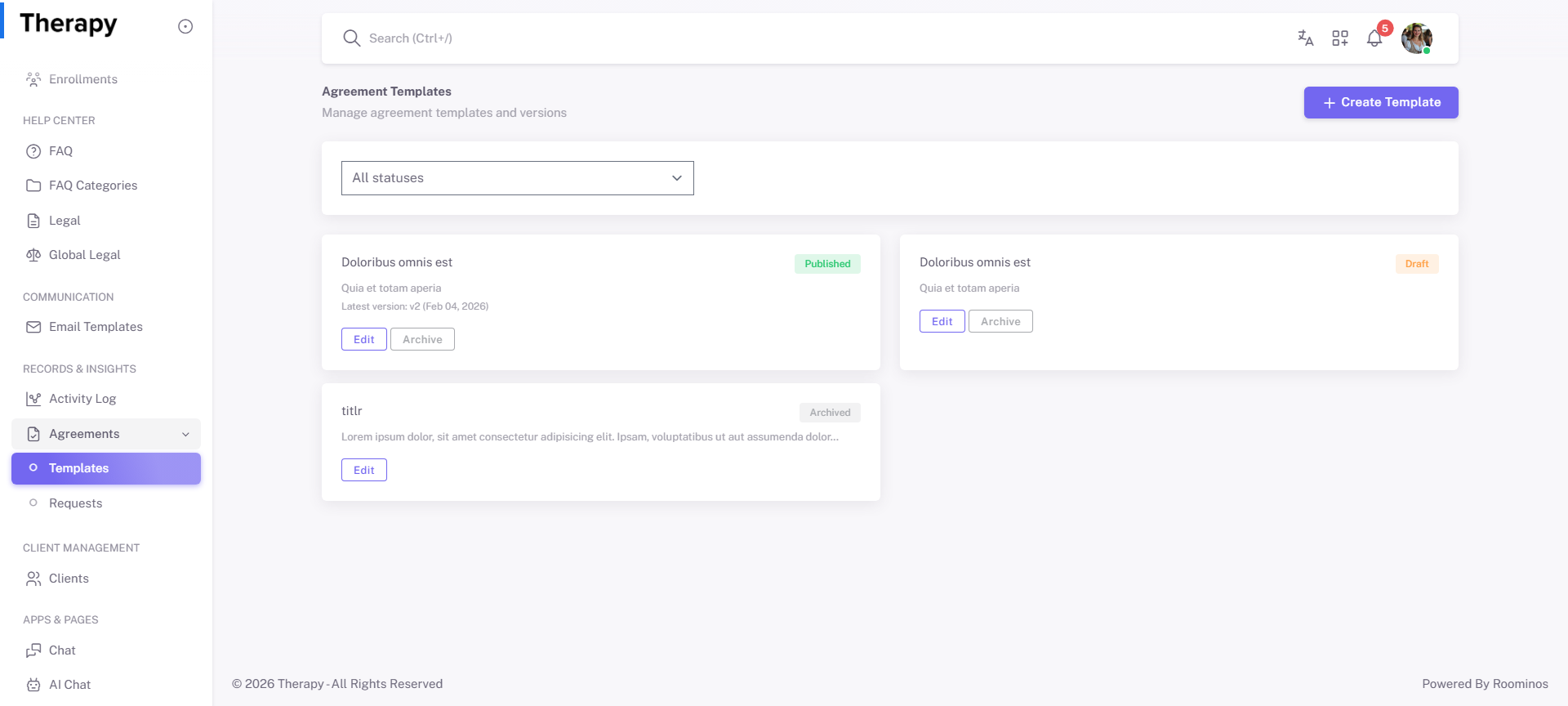Open AI Chat in sidebar

pyautogui.click(x=106, y=685)
